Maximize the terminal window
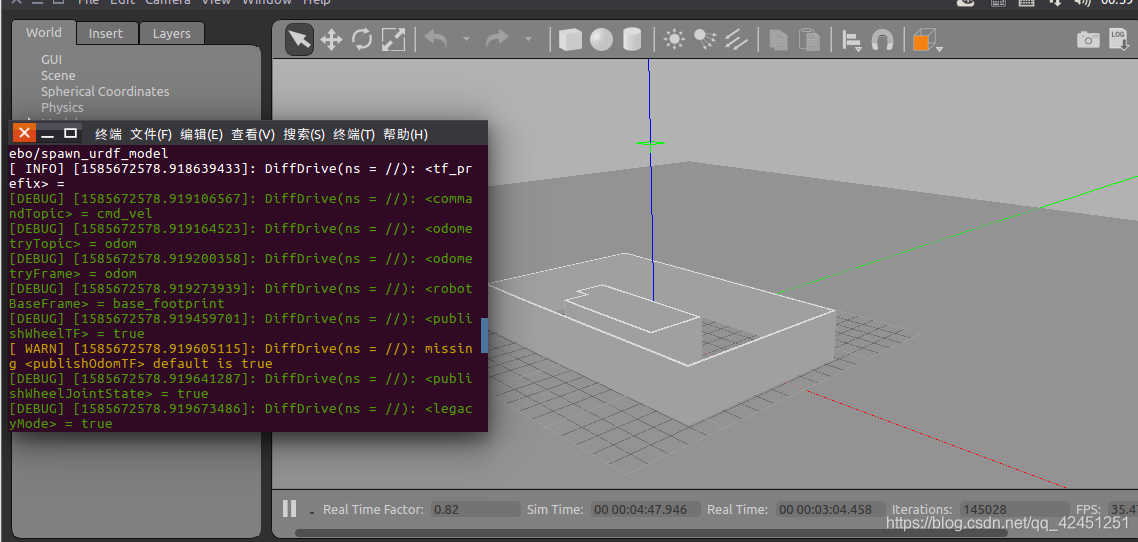Viewport: 1138px width, 542px height. point(70,134)
